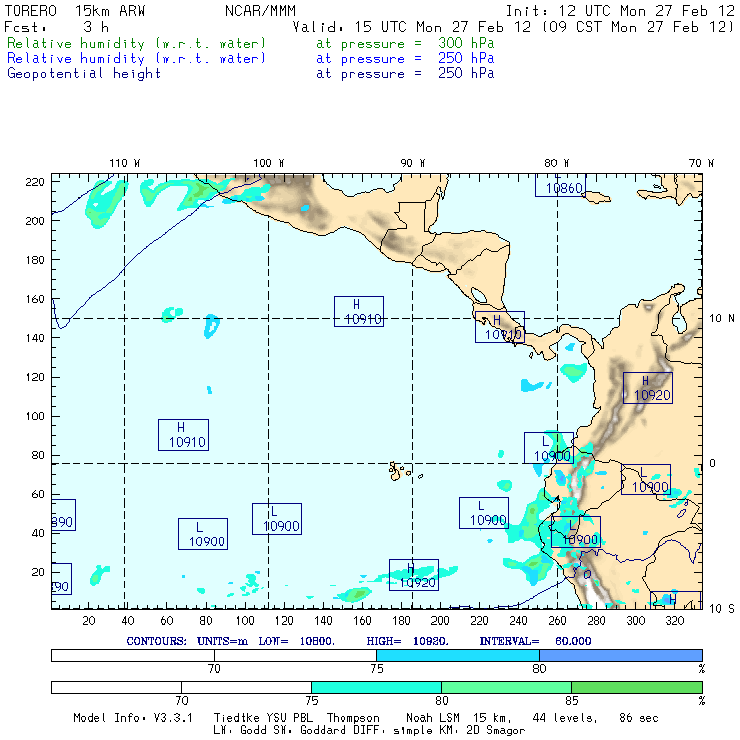740x740 pixels.
Task: Click the cyan 75–80% segment of upper color bar
Action: 458,655
